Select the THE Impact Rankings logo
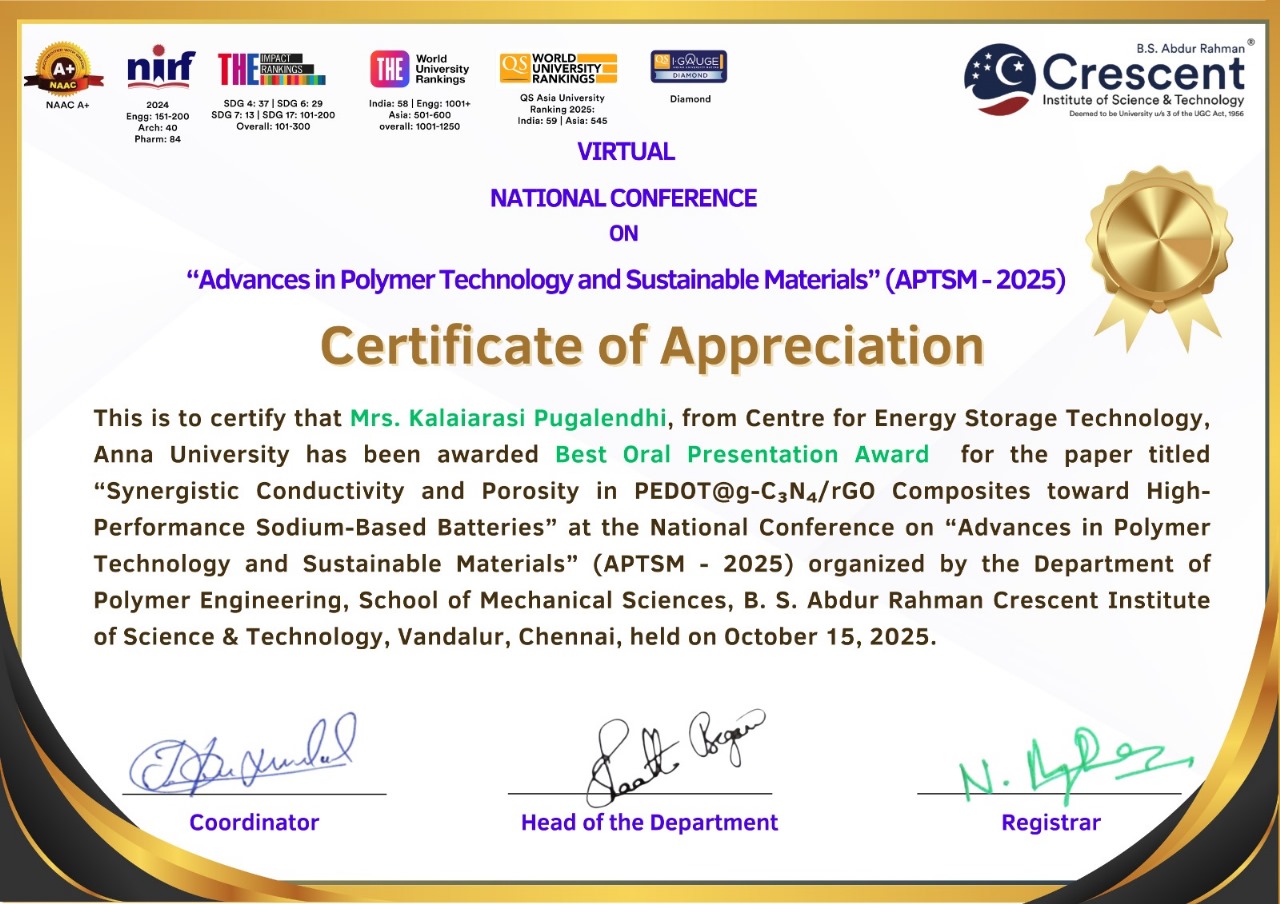The height and width of the screenshot is (904, 1280). click(272, 68)
